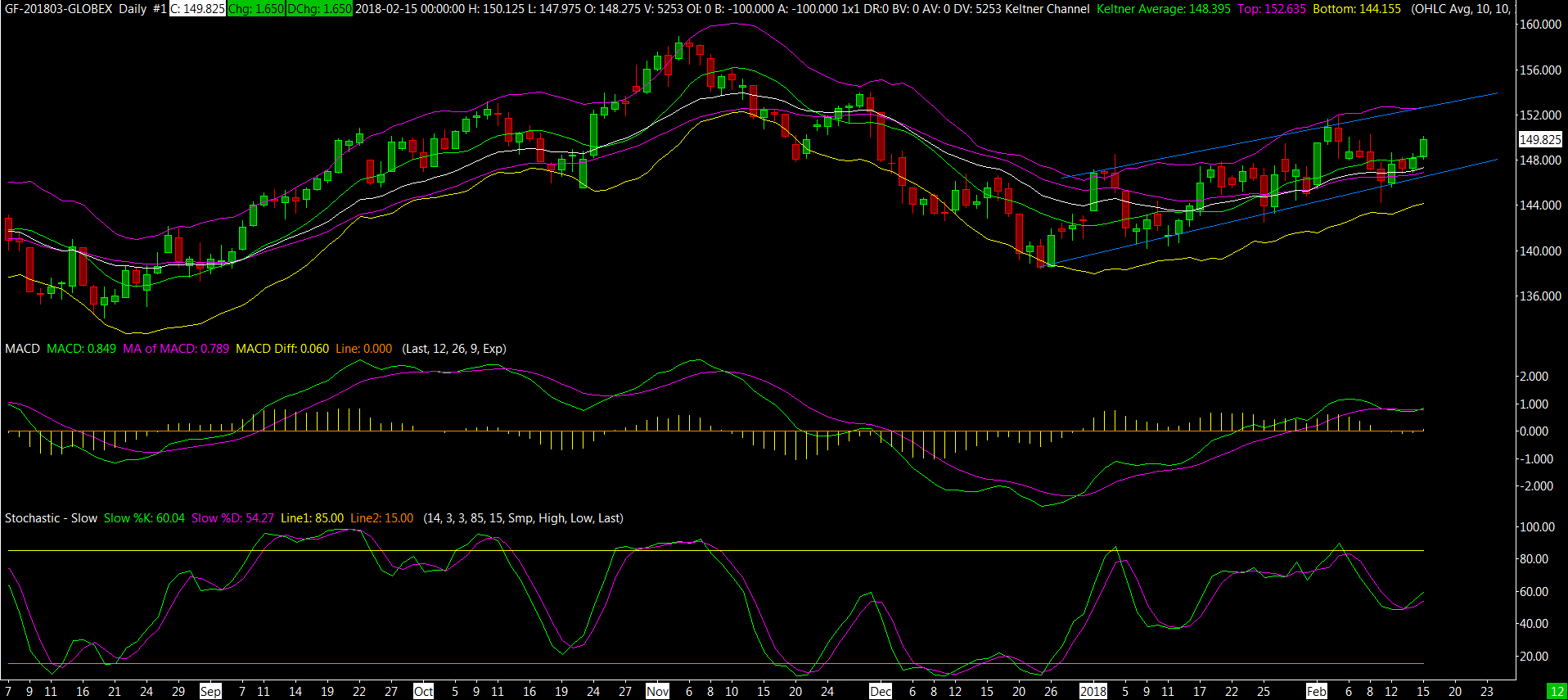The width and height of the screenshot is (1568, 700).
Task: Select the white MACD study title
Action: 22,349
